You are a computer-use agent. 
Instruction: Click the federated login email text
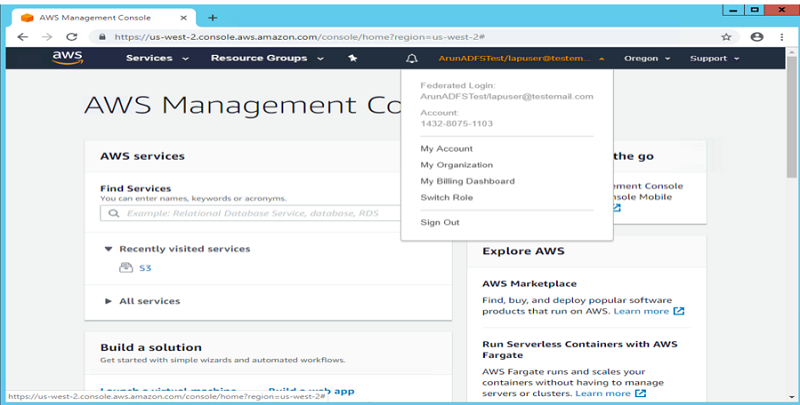coord(507,96)
